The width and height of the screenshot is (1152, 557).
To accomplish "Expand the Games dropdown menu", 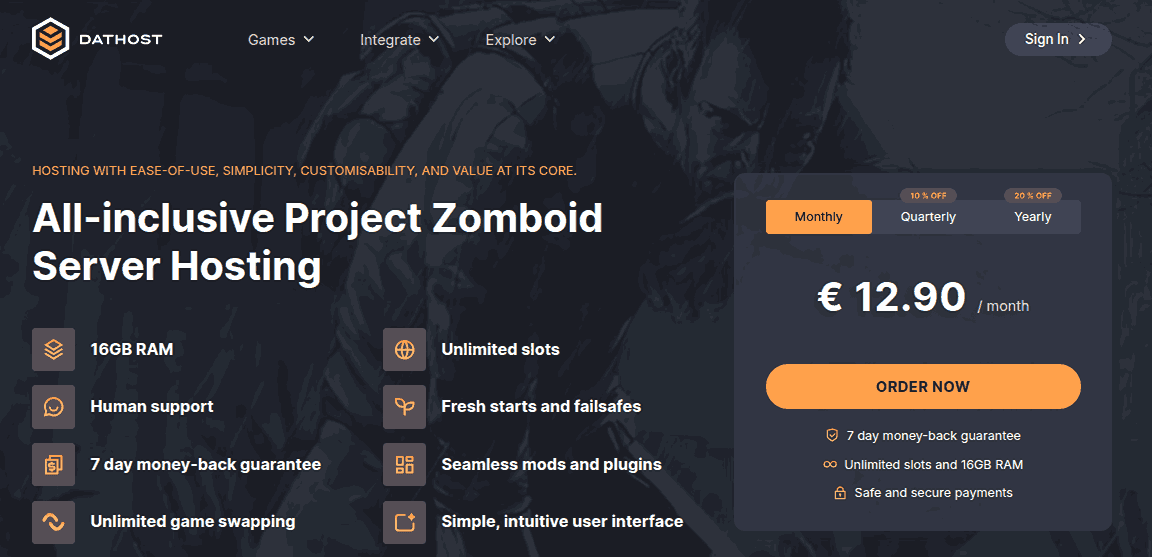I will click(x=281, y=40).
